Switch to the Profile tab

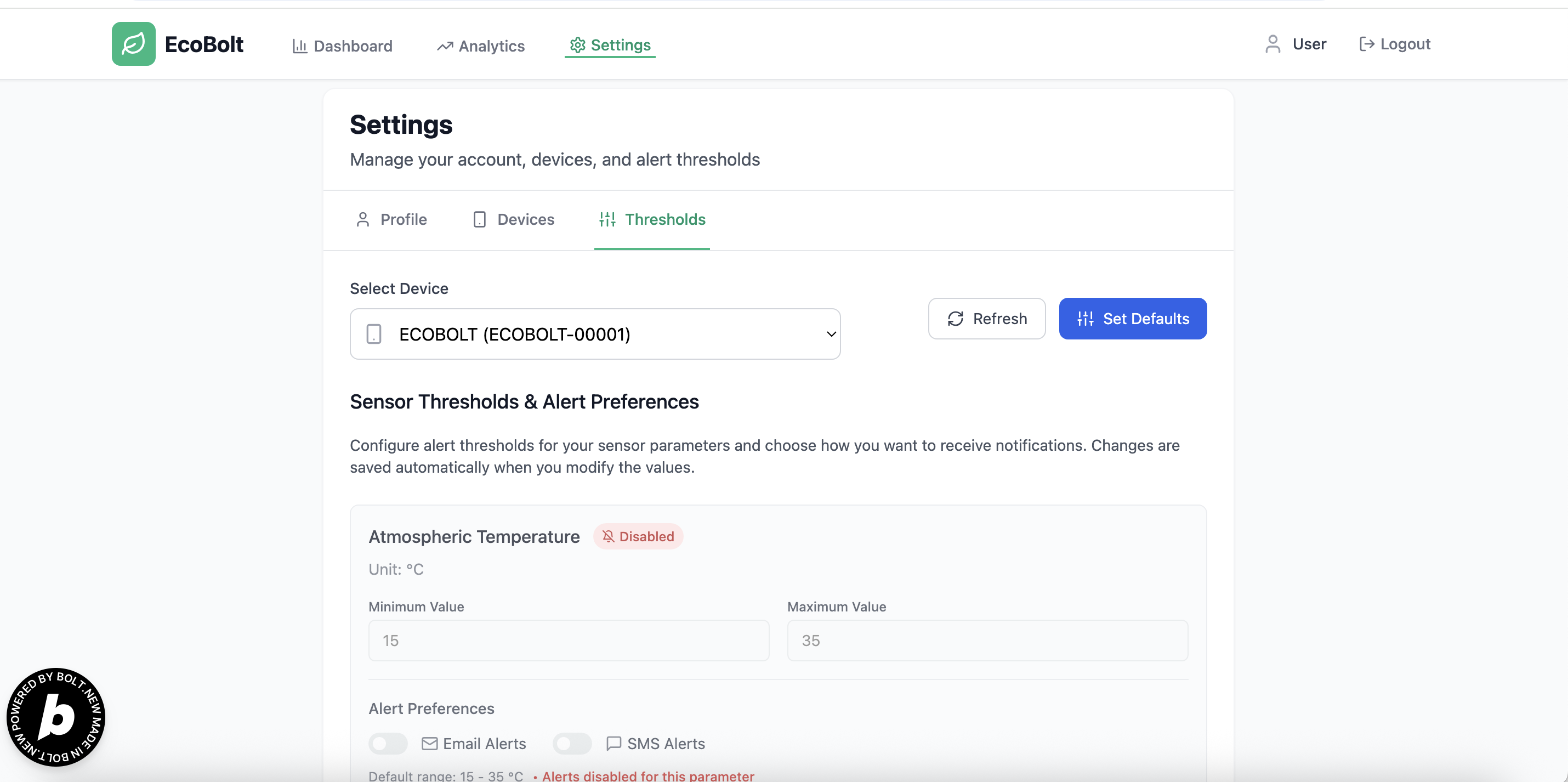click(x=391, y=219)
